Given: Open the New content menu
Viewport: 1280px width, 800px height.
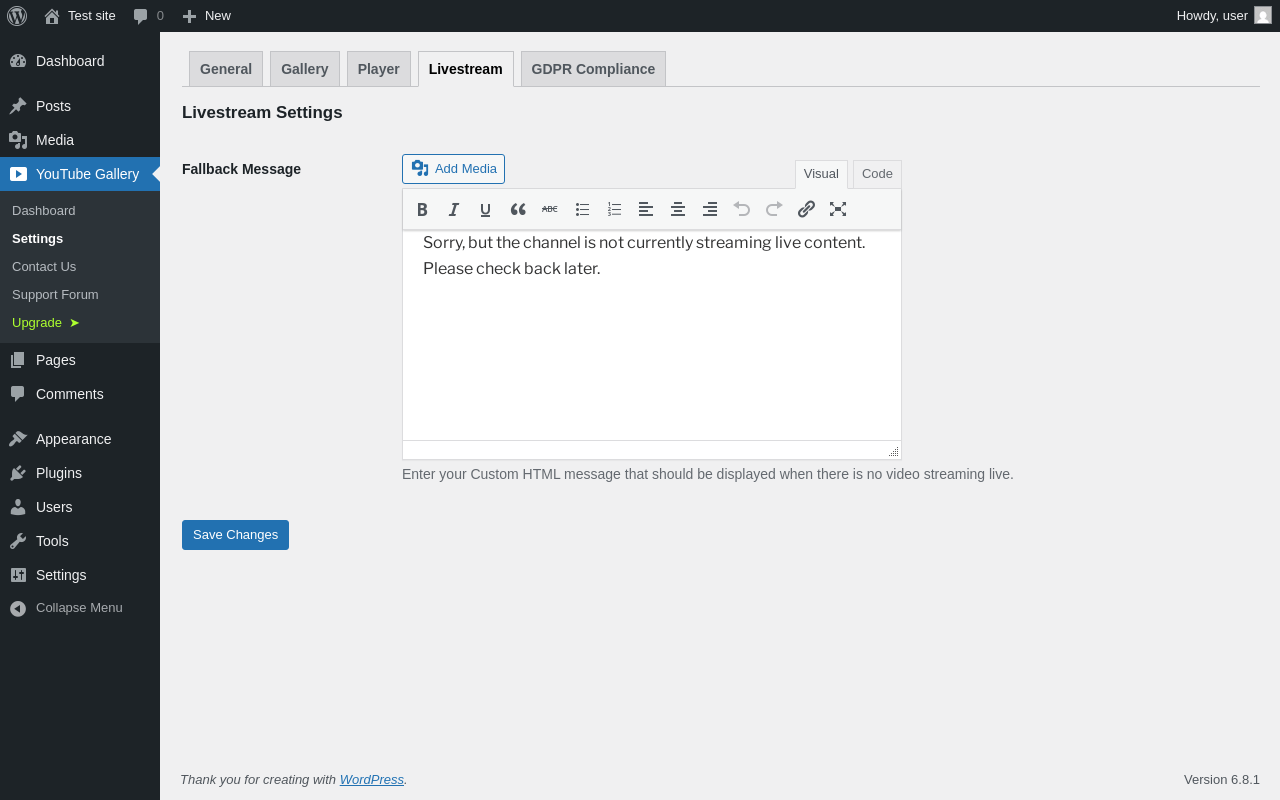Looking at the screenshot, I should (x=206, y=16).
